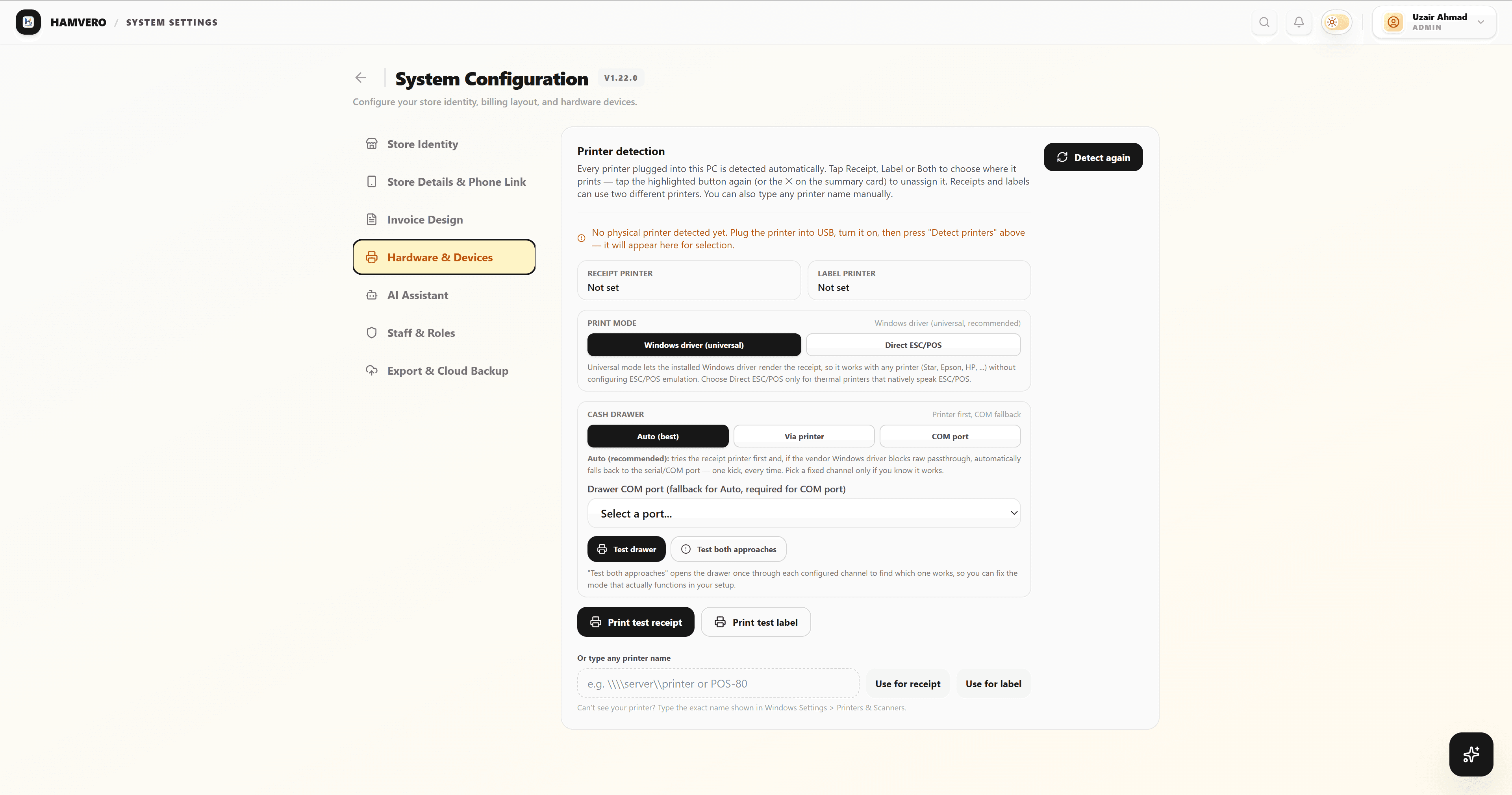Open the AI sparkle assistant floating button
The width and height of the screenshot is (1512, 795).
click(1471, 754)
